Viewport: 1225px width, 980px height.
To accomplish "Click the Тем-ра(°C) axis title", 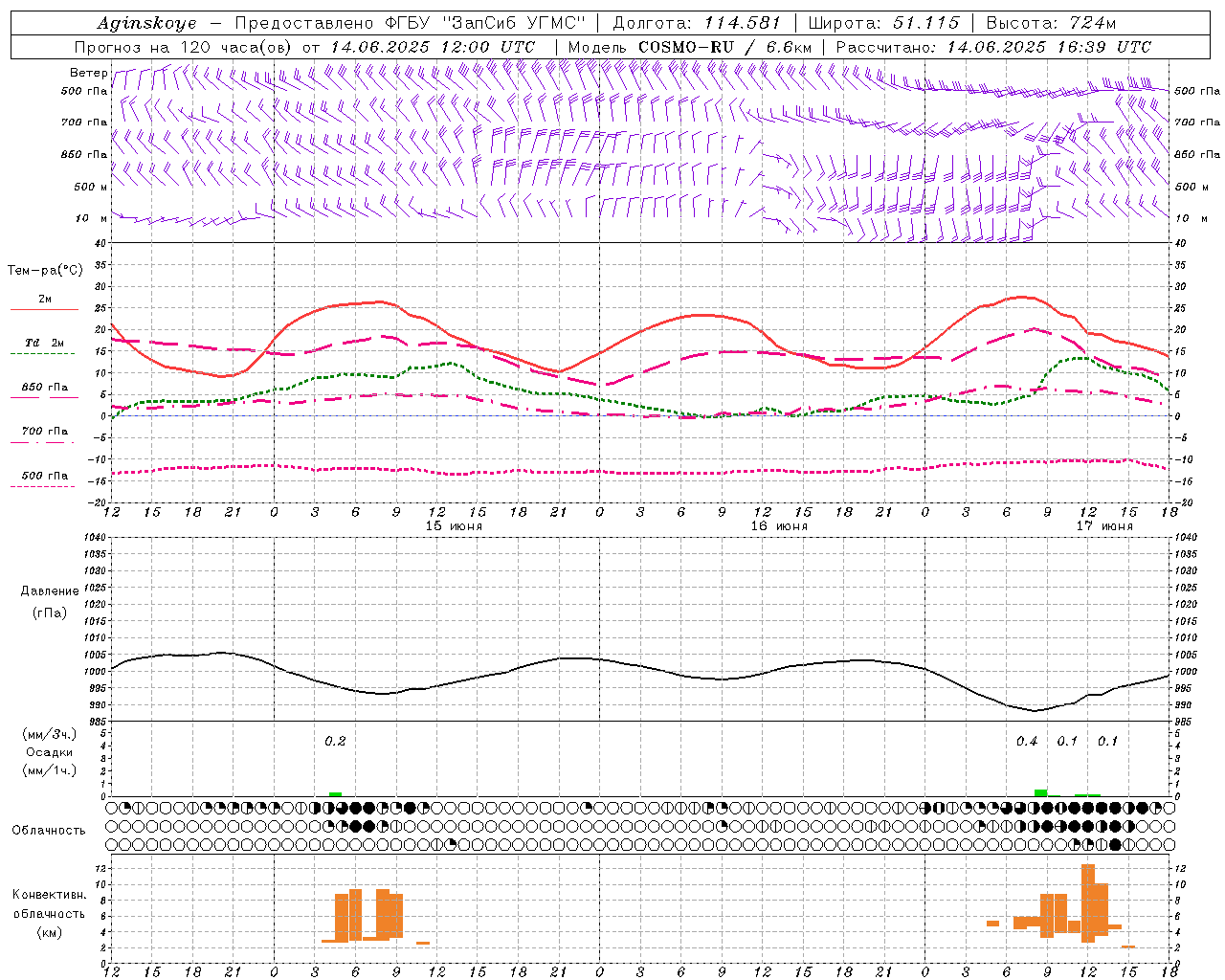I will tap(45, 271).
